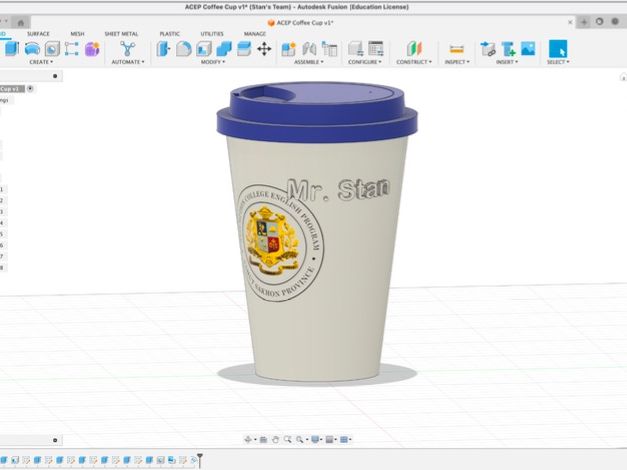This screenshot has height=470, width=627.
Task: Switch to the MANAGE tab
Action: (255, 34)
